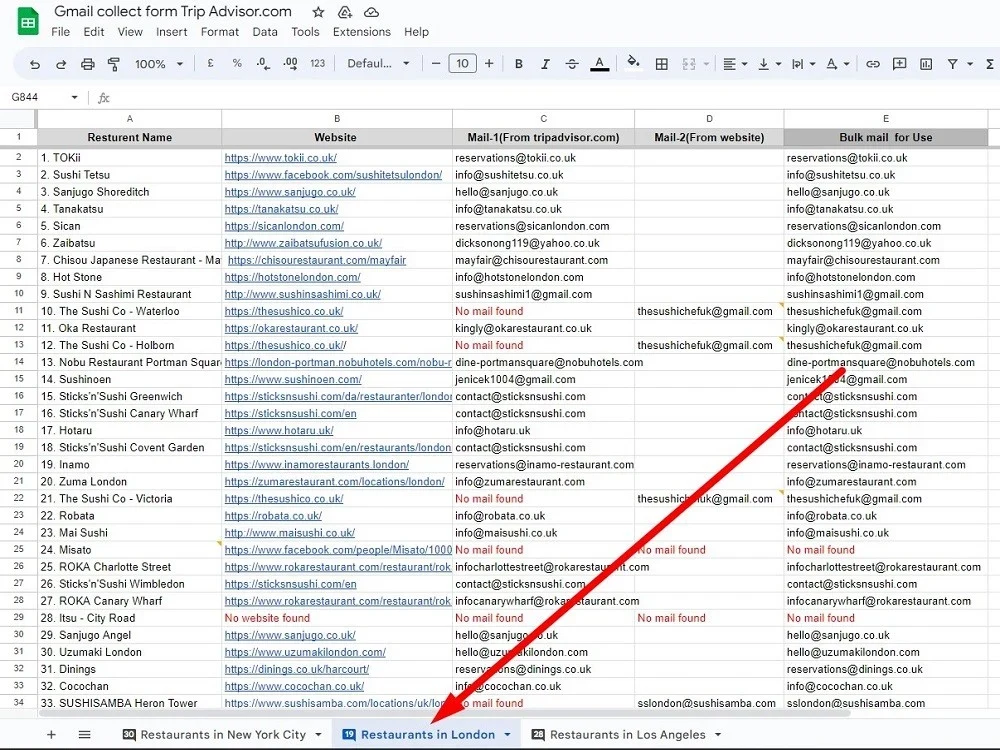
Task: Open the zoom percentage dropdown
Action: pos(155,62)
